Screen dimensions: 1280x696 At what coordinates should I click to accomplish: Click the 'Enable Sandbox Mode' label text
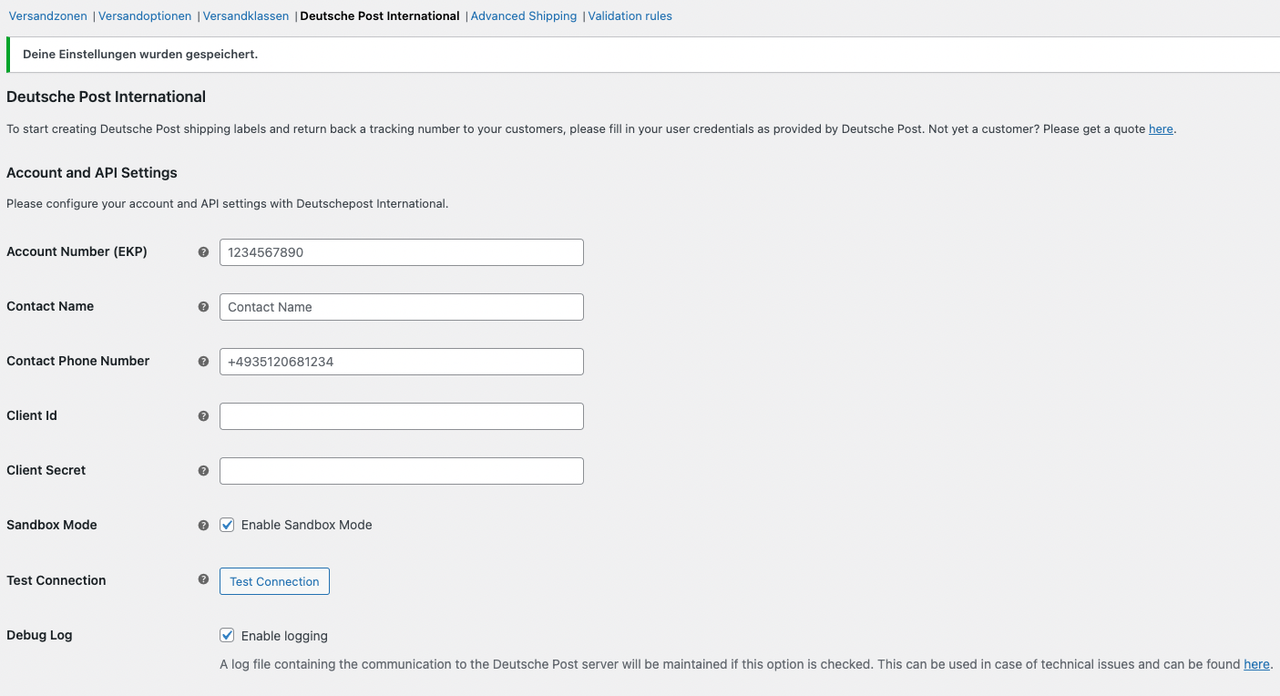[x=307, y=525]
